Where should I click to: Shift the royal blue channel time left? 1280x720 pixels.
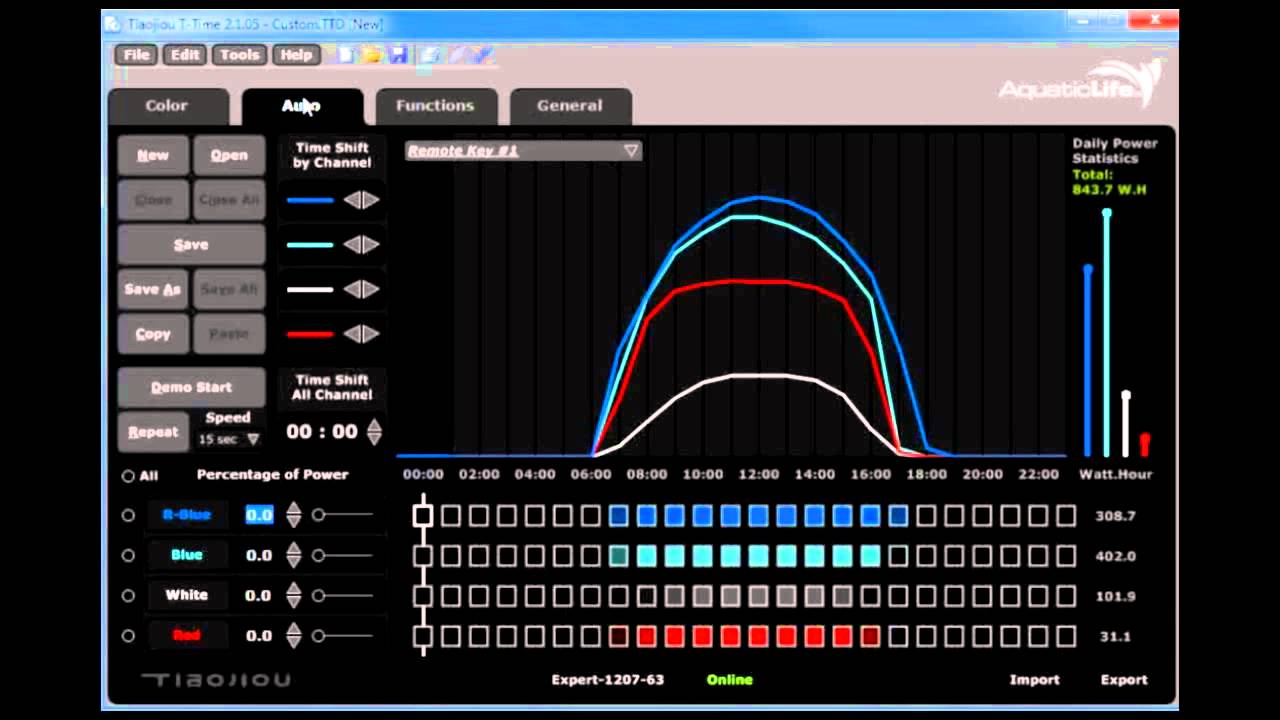tap(352, 200)
